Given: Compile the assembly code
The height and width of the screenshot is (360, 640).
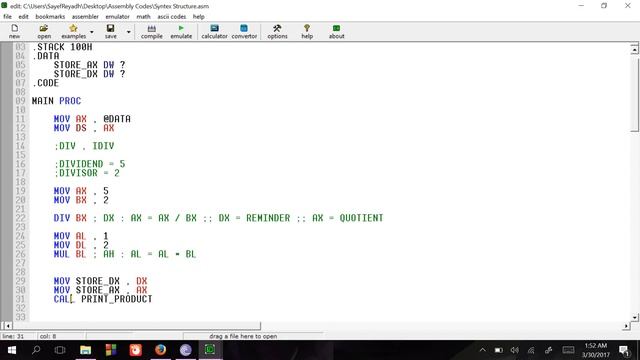Looking at the screenshot, I should (151, 31).
